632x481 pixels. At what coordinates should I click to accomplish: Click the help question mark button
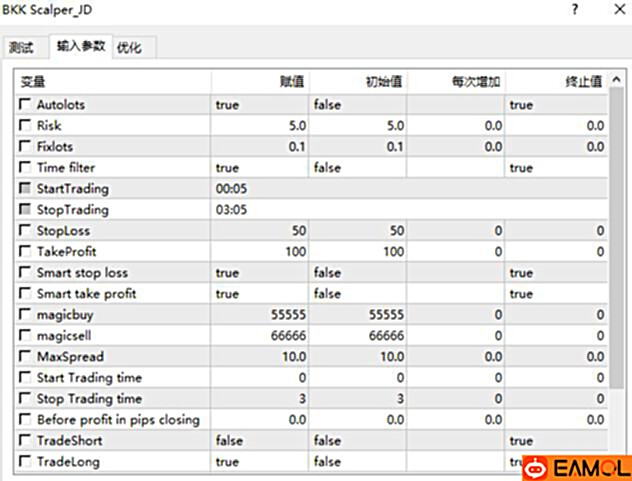(x=572, y=10)
